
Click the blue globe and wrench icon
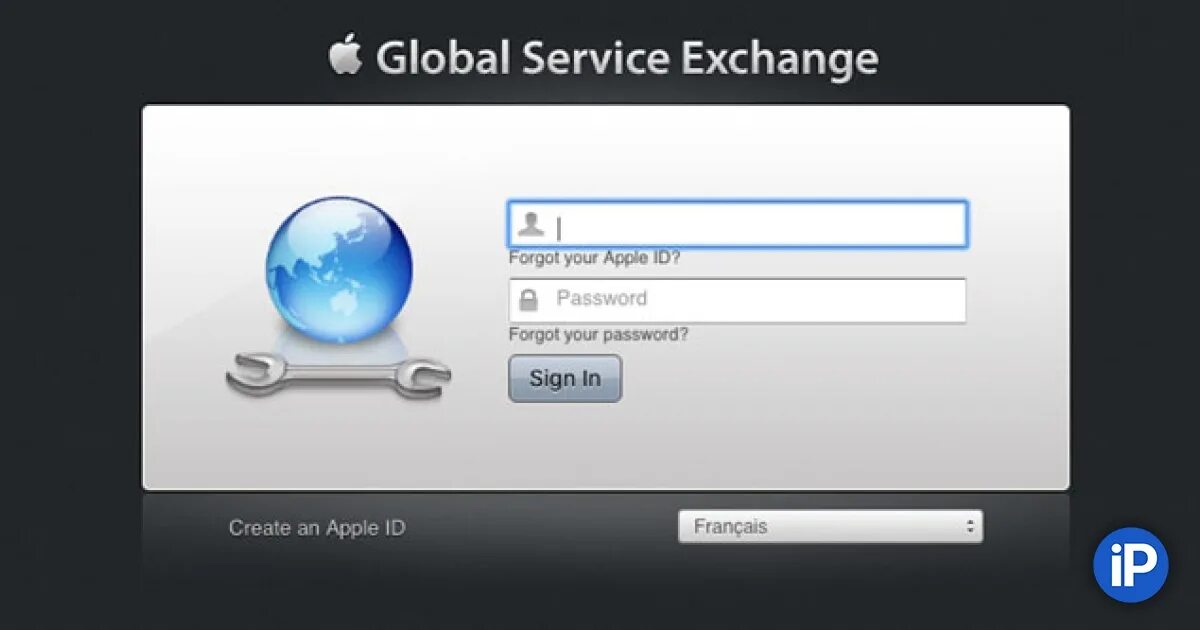(338, 298)
